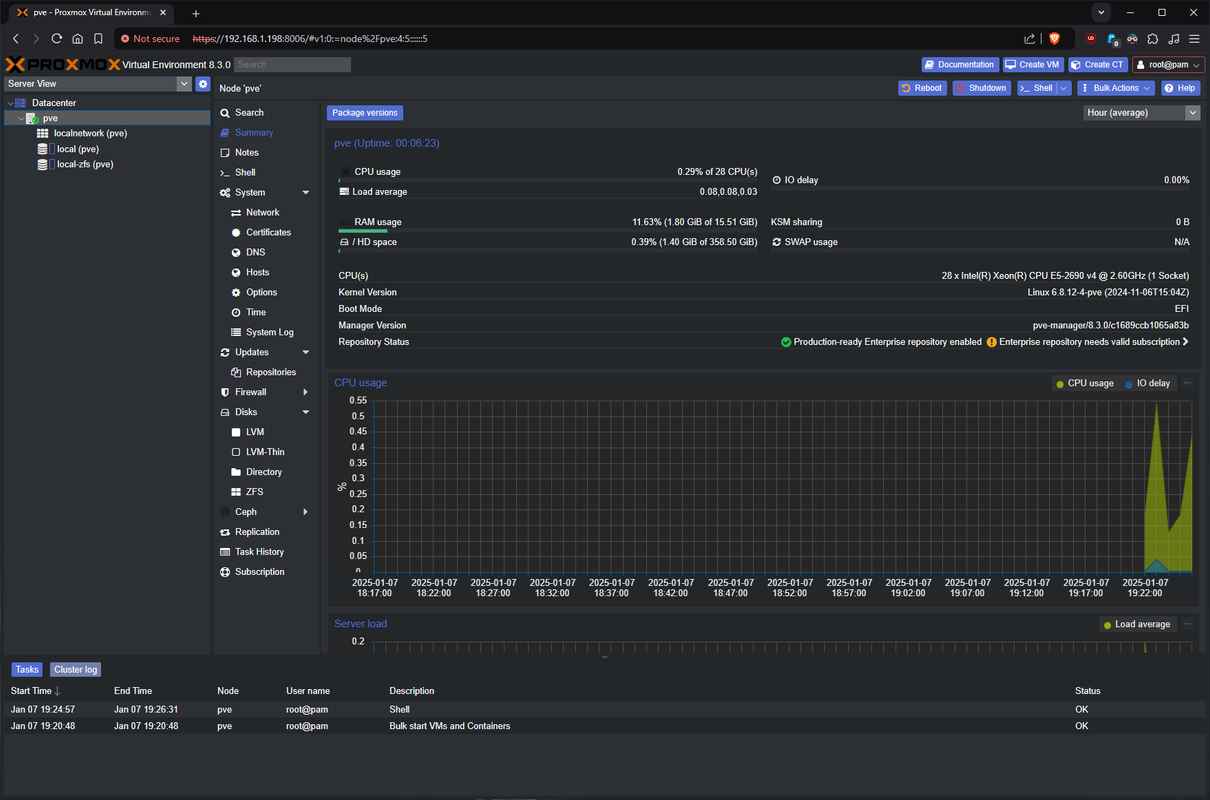This screenshot has width=1210, height=800.
Task: Click the Reboot button
Action: (921, 88)
